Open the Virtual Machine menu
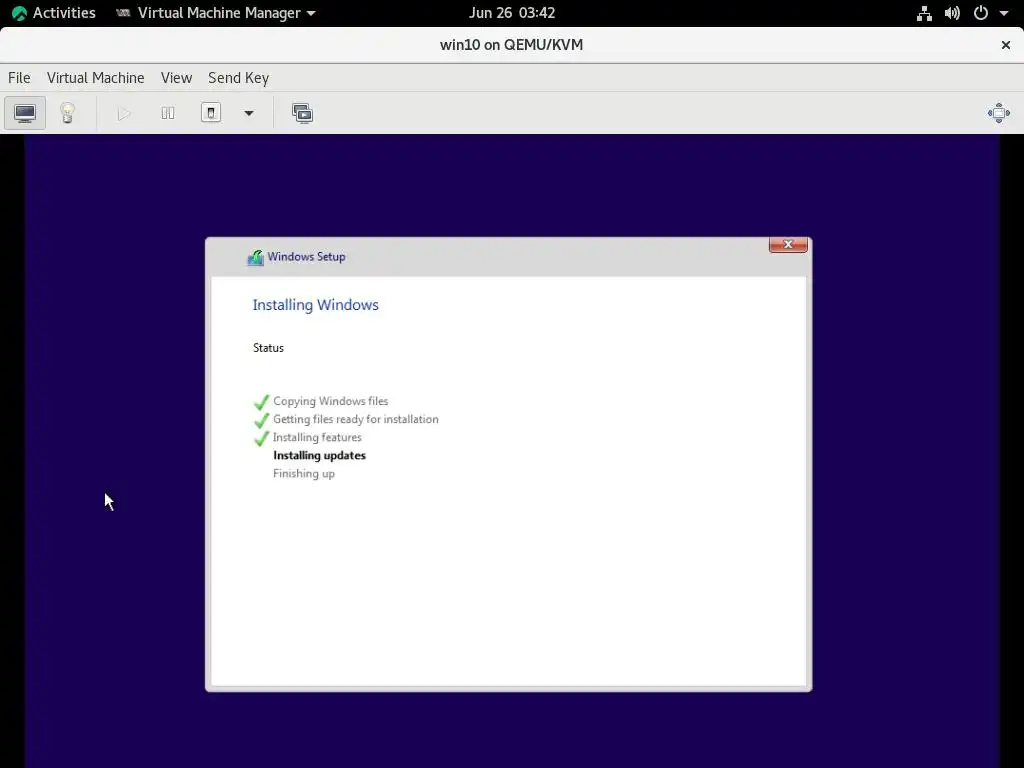 pos(95,78)
